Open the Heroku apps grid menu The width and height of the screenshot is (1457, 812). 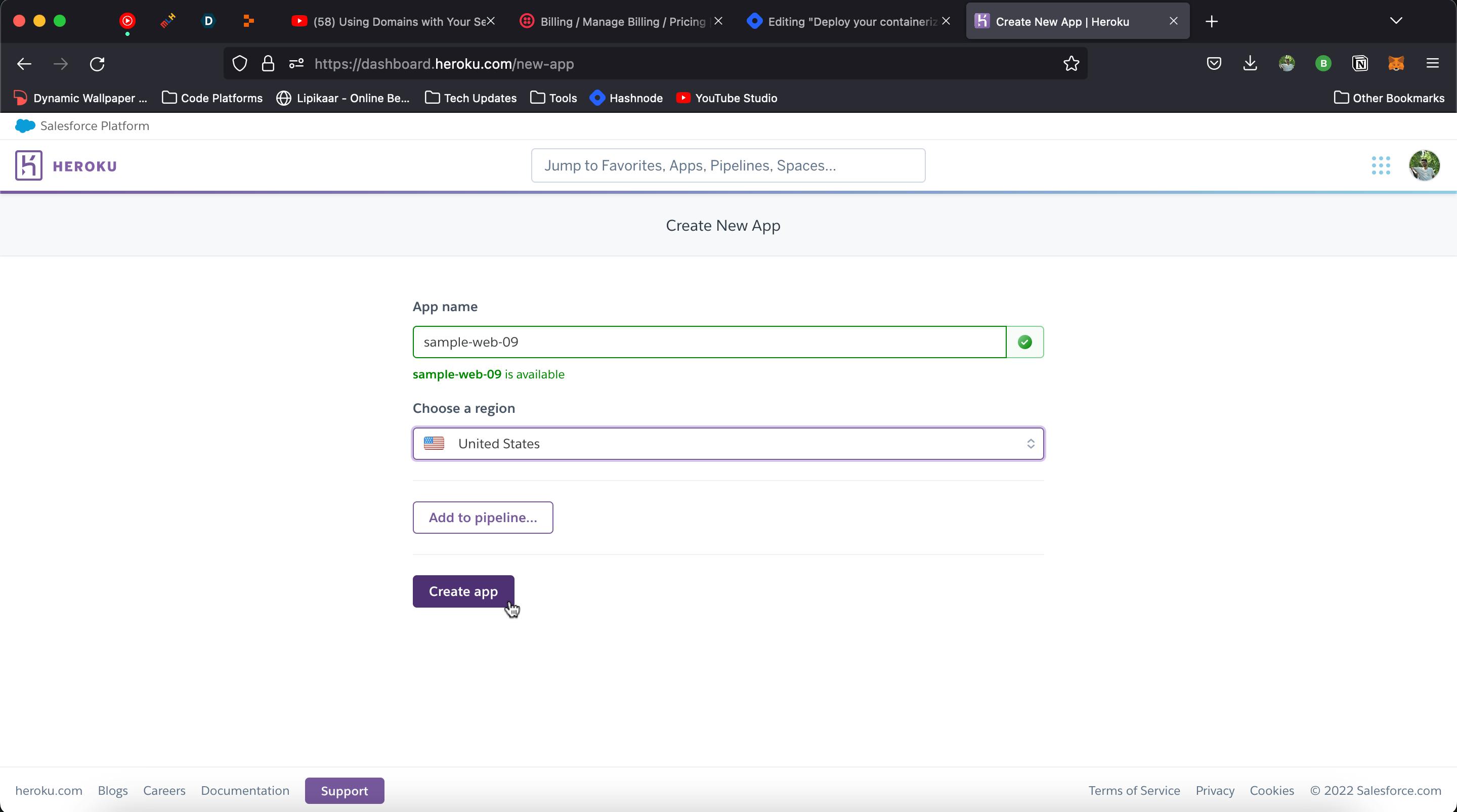point(1381,165)
